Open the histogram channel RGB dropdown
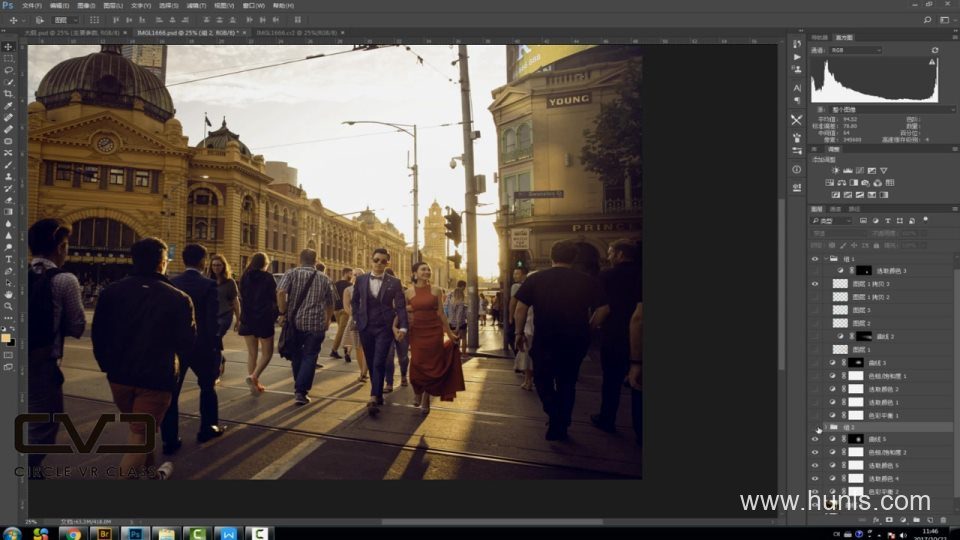The height and width of the screenshot is (540, 960). click(x=855, y=50)
